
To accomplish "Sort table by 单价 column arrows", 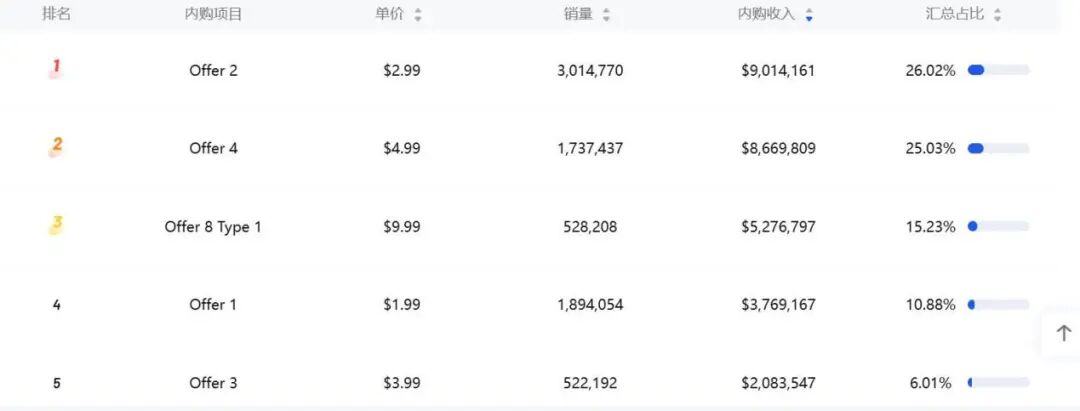I will (418, 15).
